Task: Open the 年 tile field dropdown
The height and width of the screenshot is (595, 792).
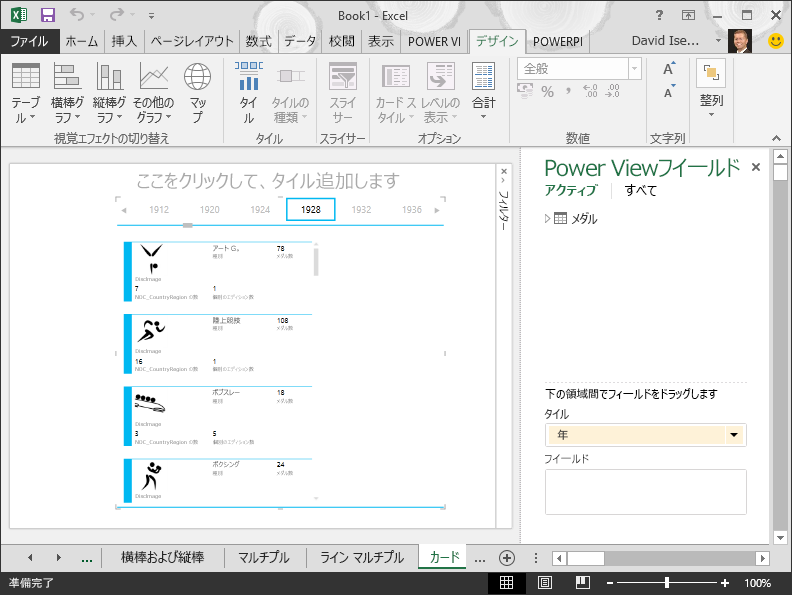Action: (734, 435)
